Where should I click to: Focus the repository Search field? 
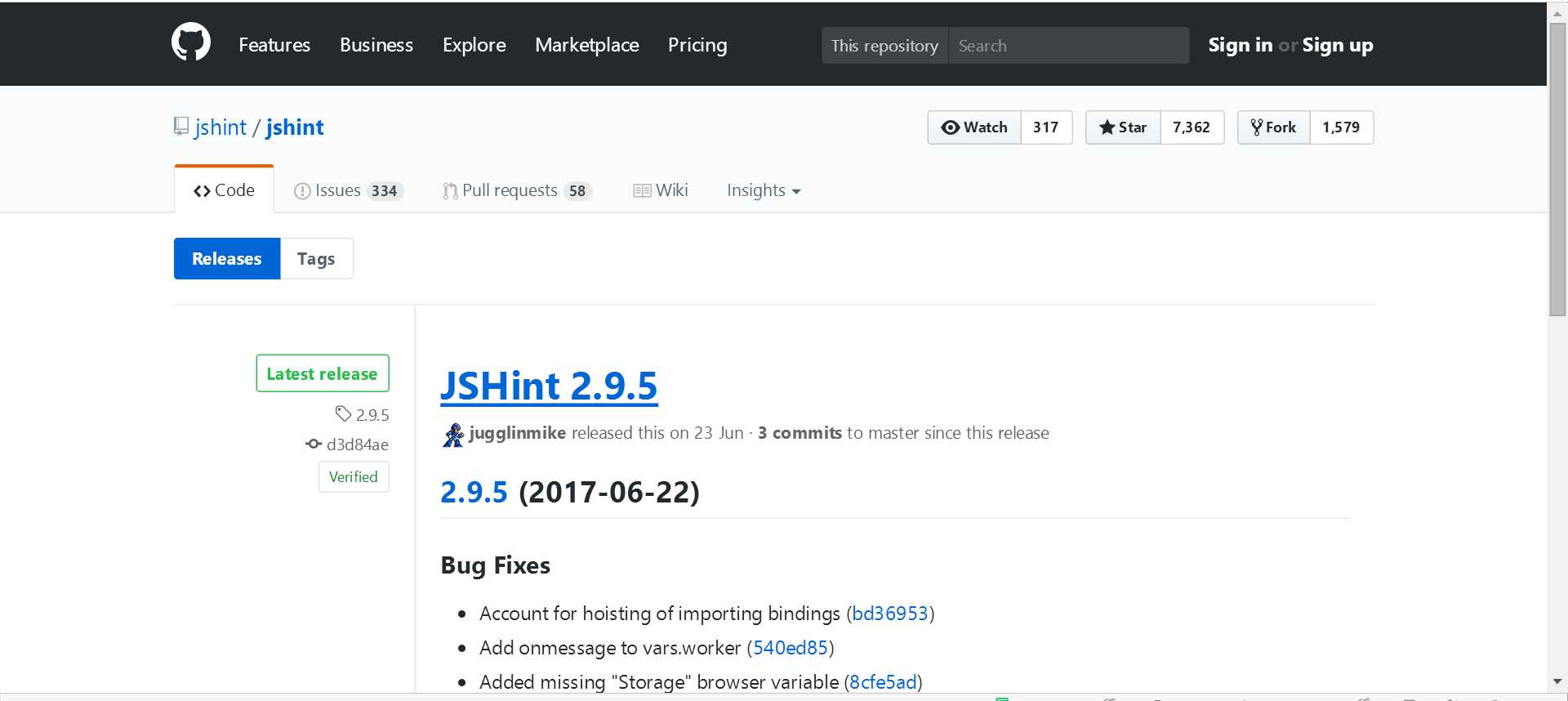[1068, 46]
